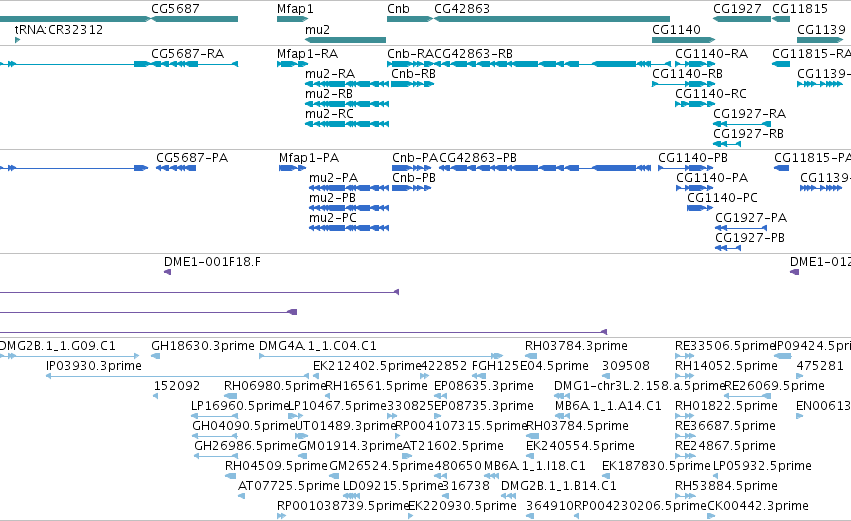Select the LP16960.5prime EST label
This screenshot has height=521, width=851.
coord(239,406)
